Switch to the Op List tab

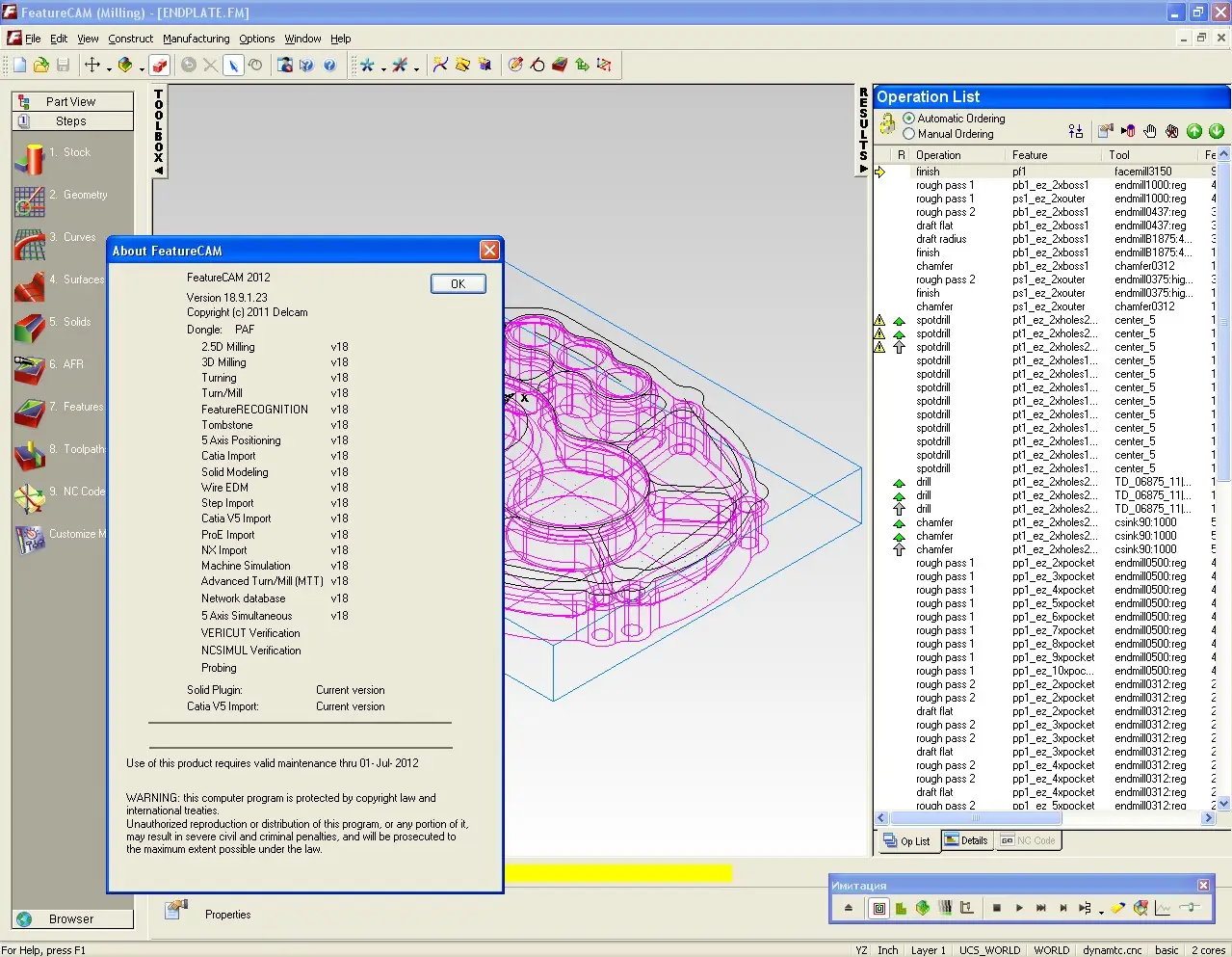pos(907,841)
